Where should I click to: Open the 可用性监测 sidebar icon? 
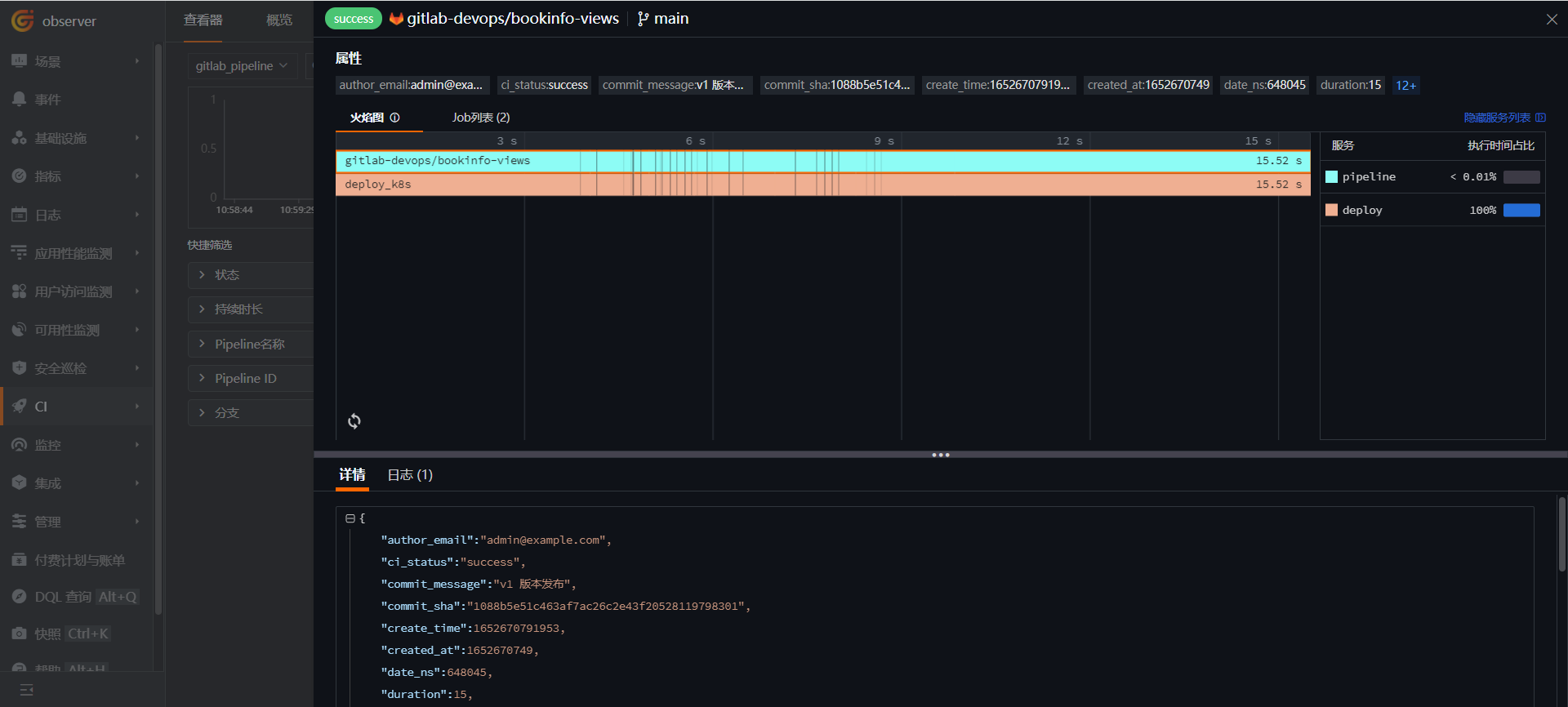(x=19, y=330)
